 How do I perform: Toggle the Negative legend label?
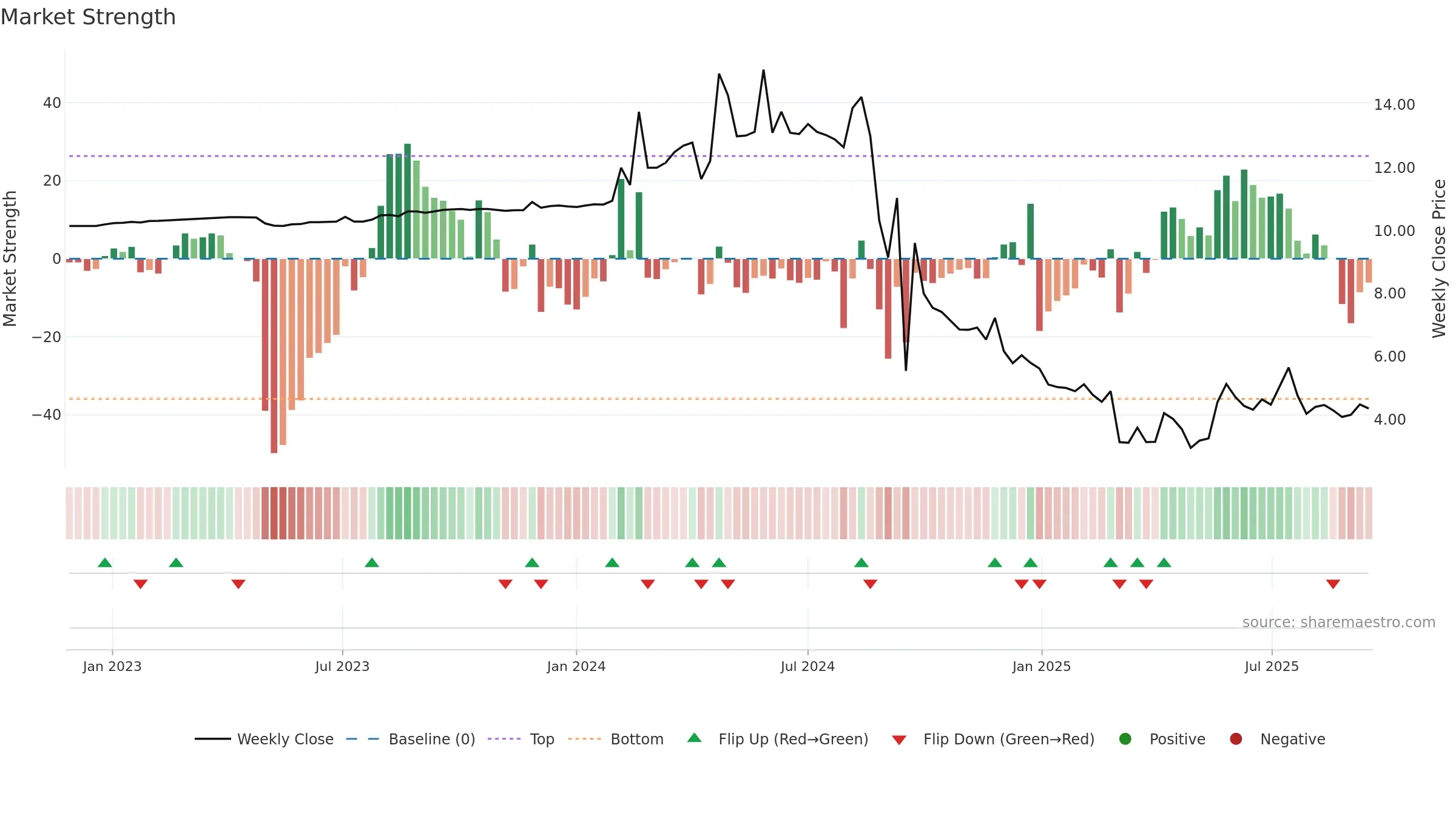point(1293,740)
